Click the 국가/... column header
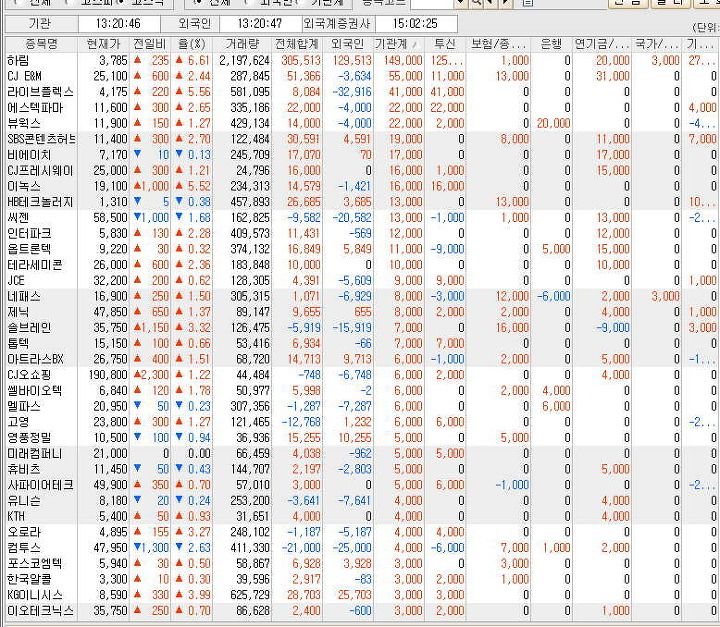Viewport: 720px width, 627px height. [657, 44]
